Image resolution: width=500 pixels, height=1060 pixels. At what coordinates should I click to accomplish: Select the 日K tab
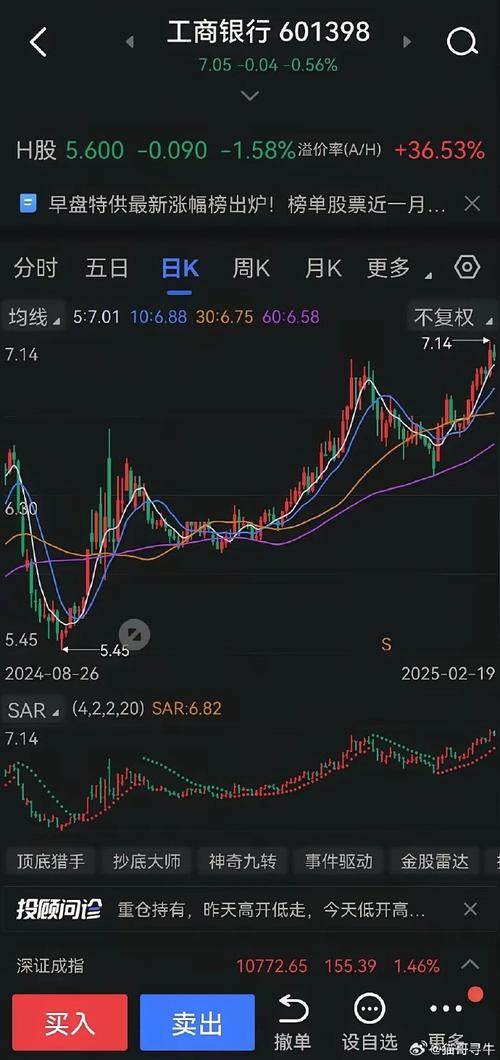click(x=180, y=268)
